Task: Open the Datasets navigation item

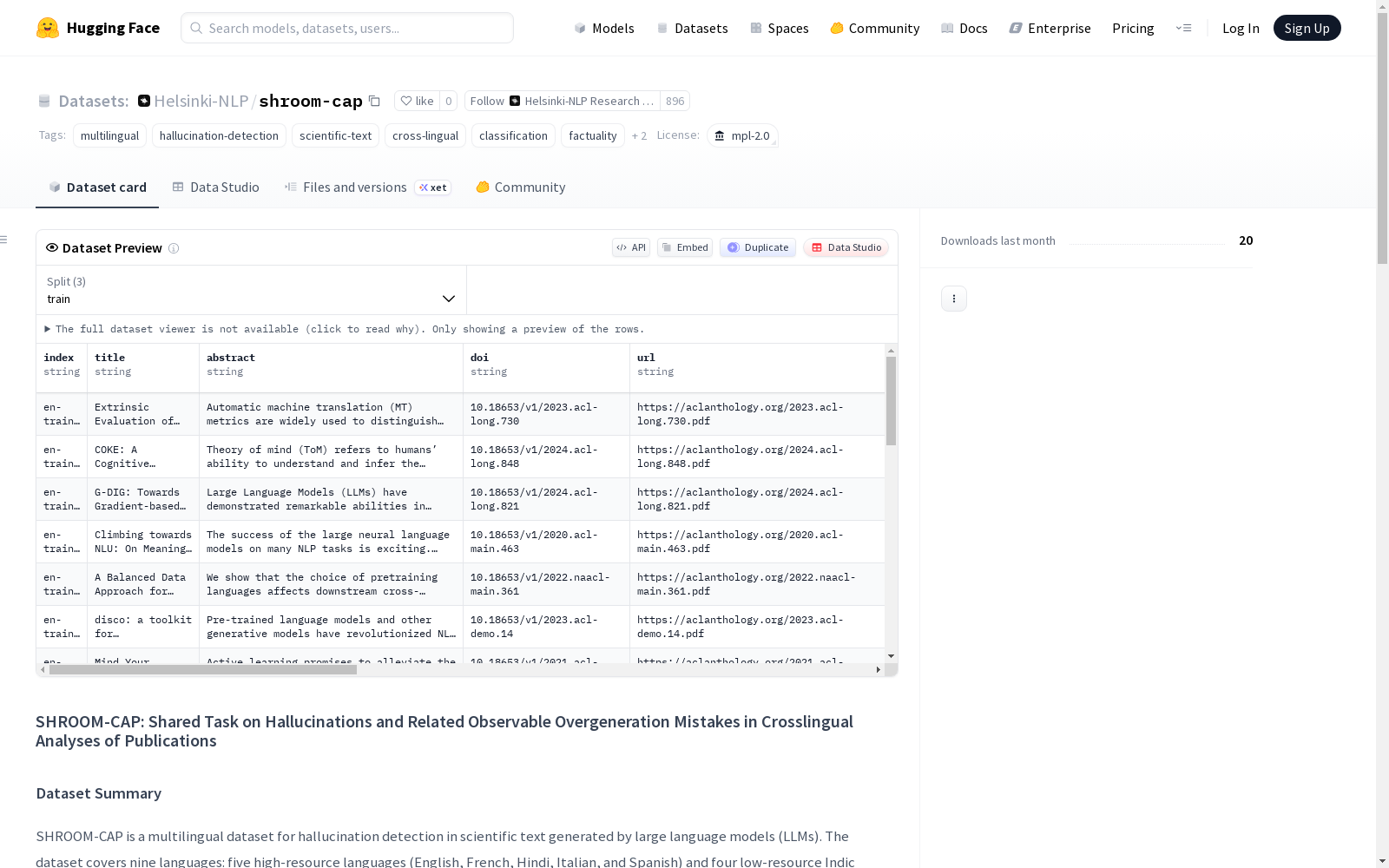Action: pyautogui.click(x=692, y=28)
